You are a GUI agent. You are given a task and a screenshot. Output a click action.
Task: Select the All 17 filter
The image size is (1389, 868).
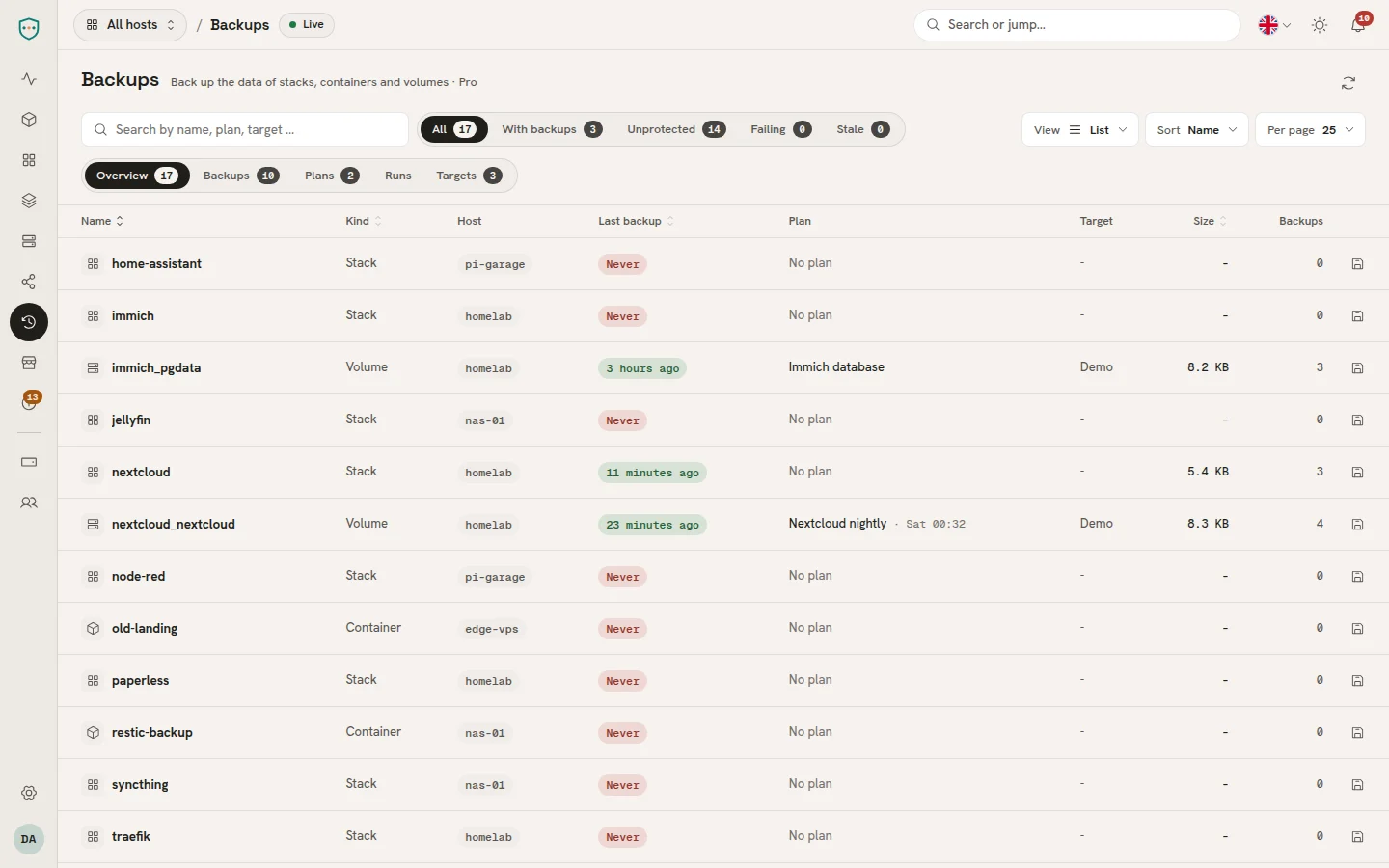pyautogui.click(x=453, y=129)
